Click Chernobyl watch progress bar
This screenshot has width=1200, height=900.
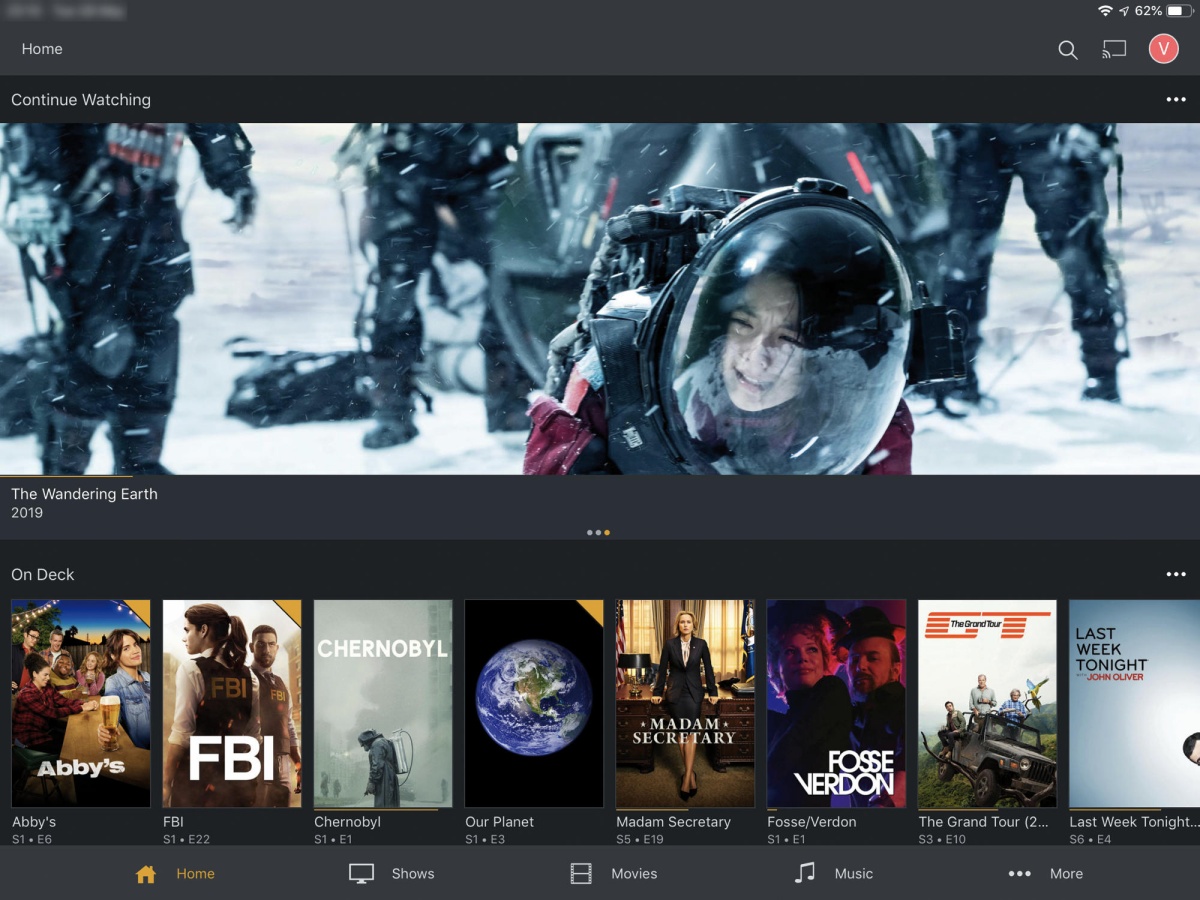click(x=375, y=809)
